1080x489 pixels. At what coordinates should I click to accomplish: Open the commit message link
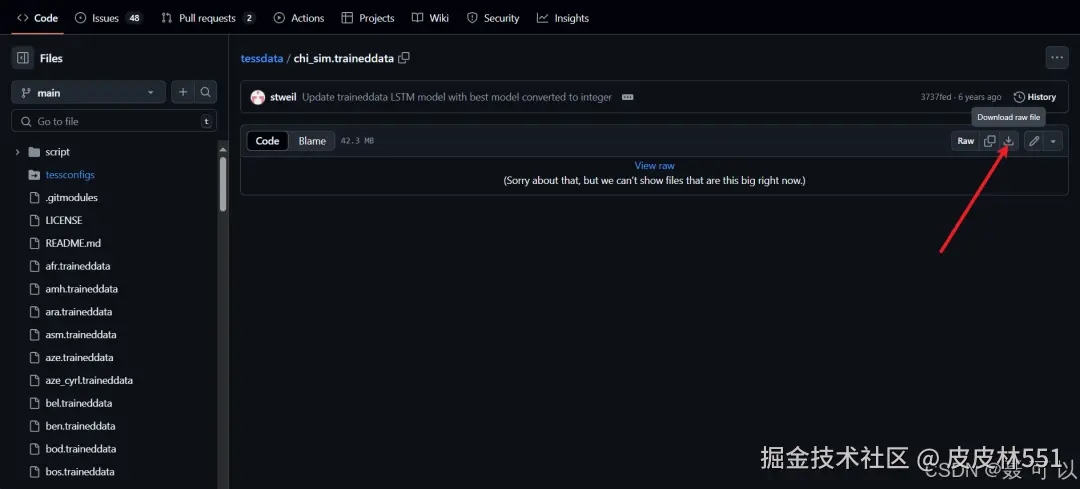457,97
